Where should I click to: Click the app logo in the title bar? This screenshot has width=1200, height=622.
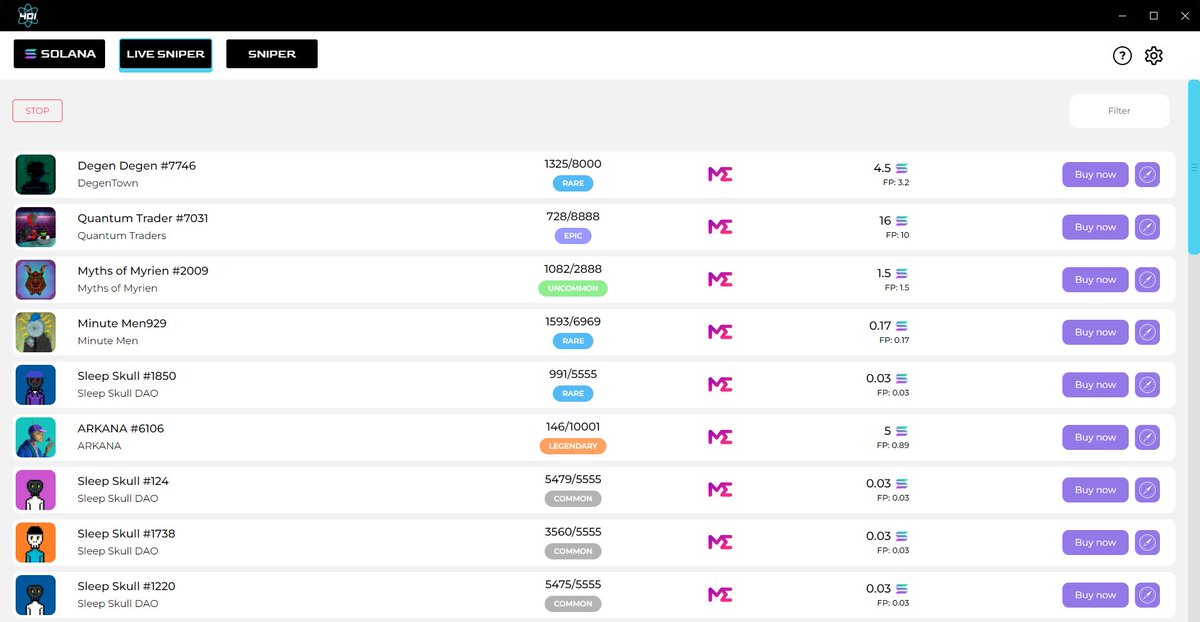pos(28,15)
